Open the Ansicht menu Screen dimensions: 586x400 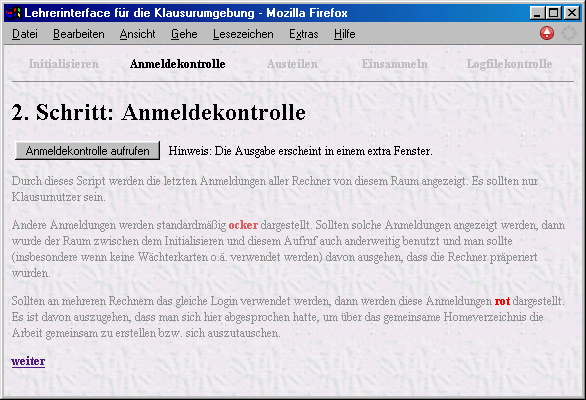click(138, 34)
